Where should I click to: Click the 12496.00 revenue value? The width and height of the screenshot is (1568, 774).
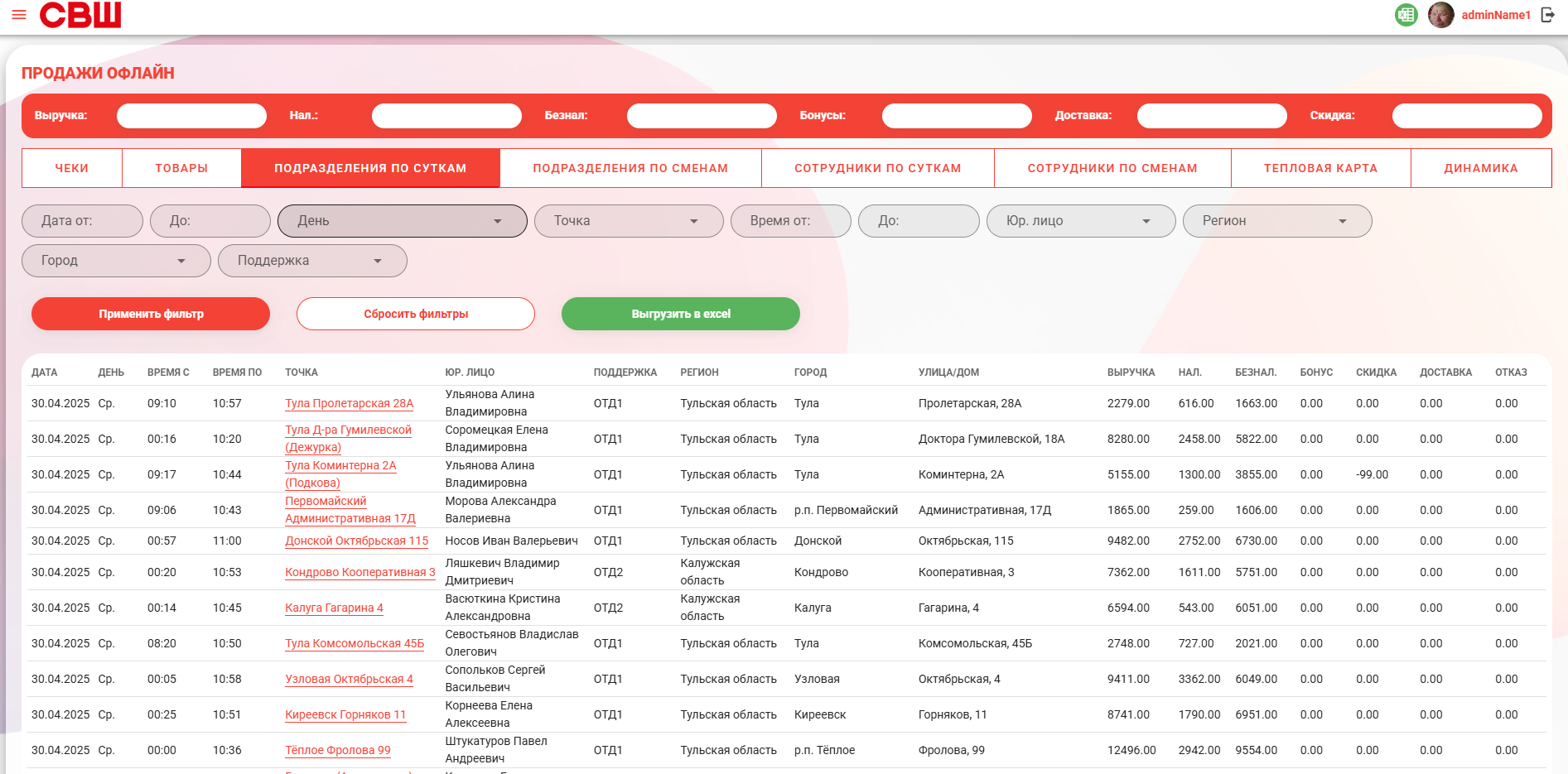coord(1131,750)
